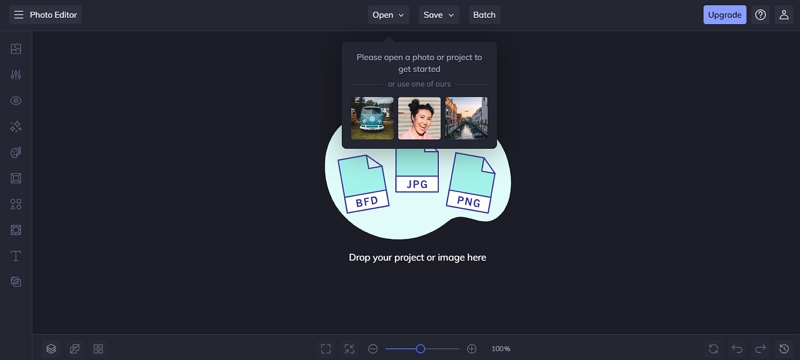Click the fit-to-screen icon
Screen dimensions: 800x360
click(326, 349)
